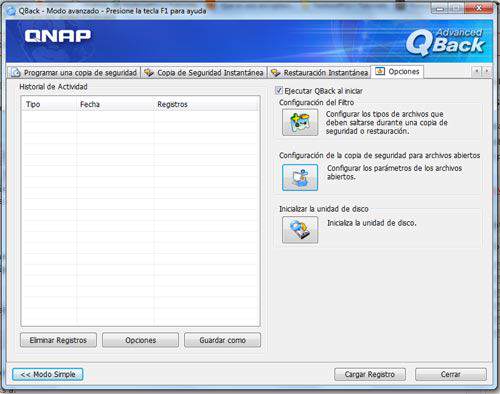Switch to '<< Modo Simple'
Viewport: 500px width, 394px height.
(x=48, y=374)
